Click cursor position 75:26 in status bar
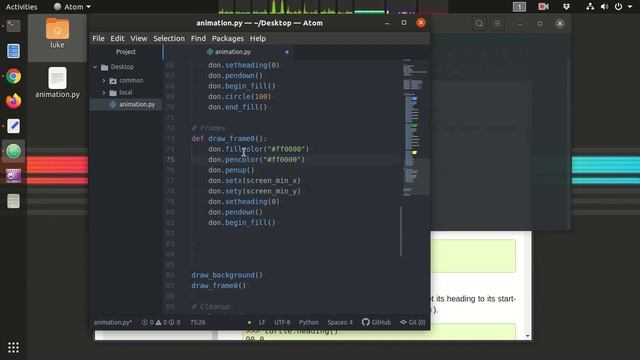The image size is (640, 360). 198,322
